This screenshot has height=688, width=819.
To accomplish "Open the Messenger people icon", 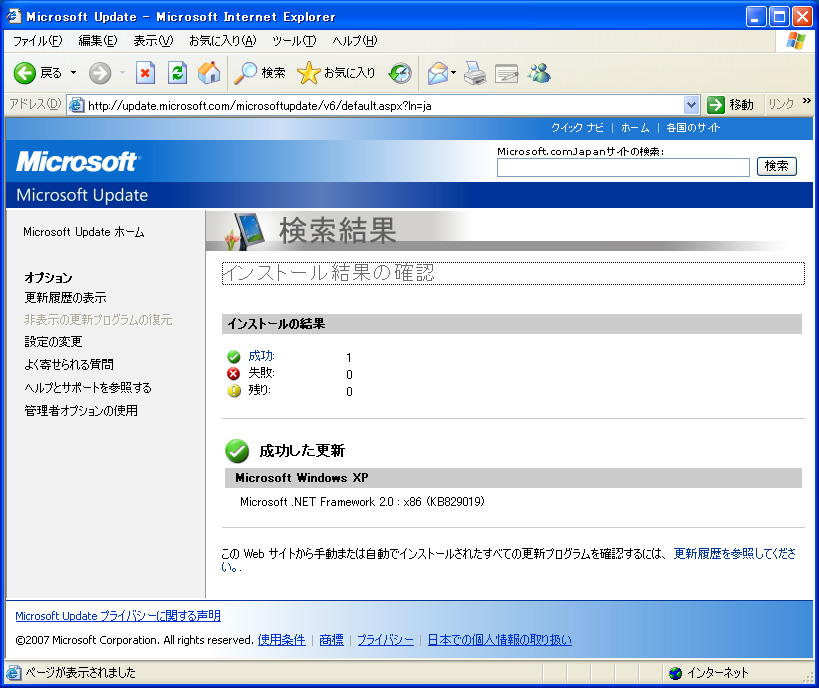I will coord(539,73).
